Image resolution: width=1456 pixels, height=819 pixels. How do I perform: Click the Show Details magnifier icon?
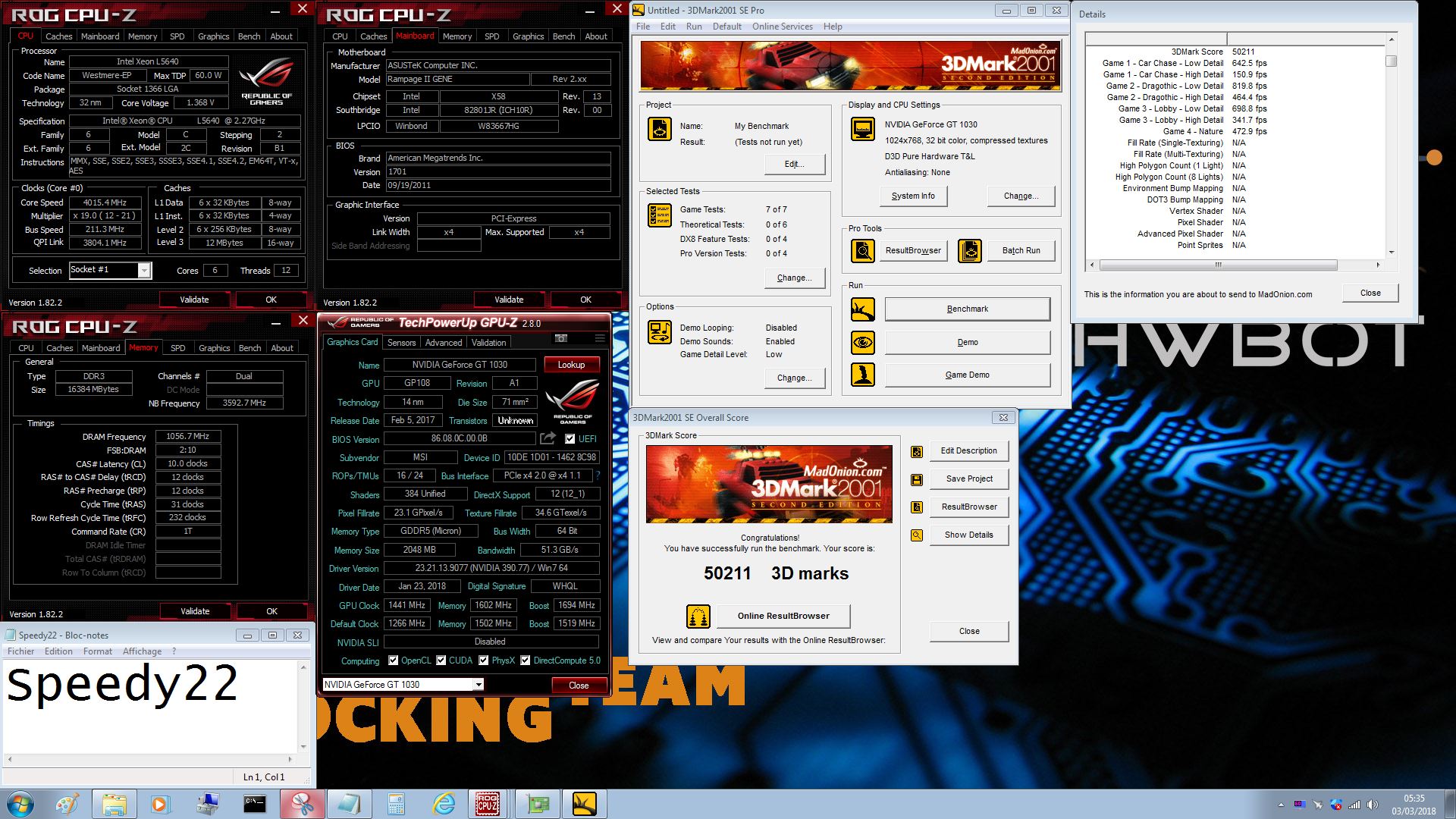click(x=917, y=535)
